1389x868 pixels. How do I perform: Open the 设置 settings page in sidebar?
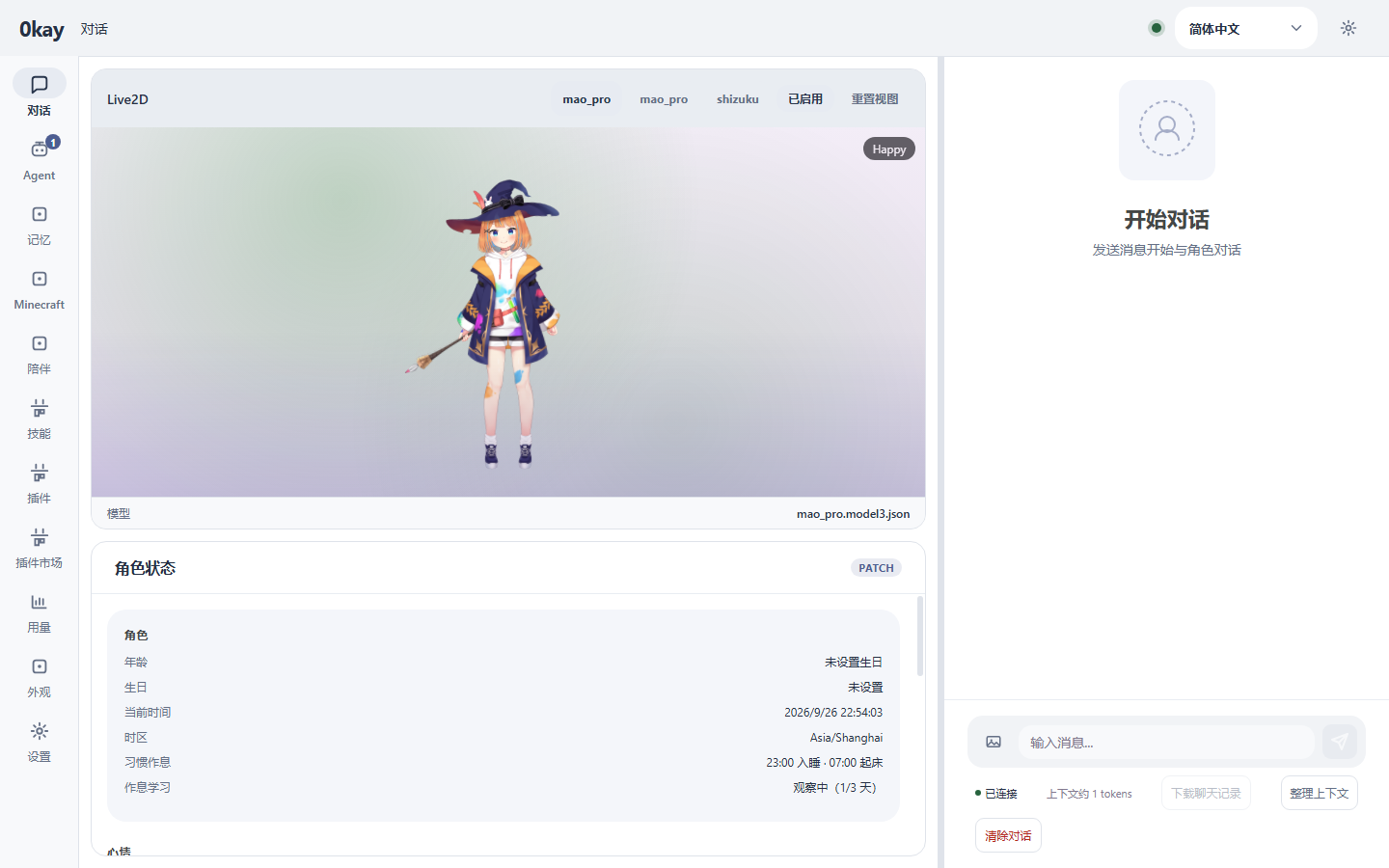pos(39,740)
